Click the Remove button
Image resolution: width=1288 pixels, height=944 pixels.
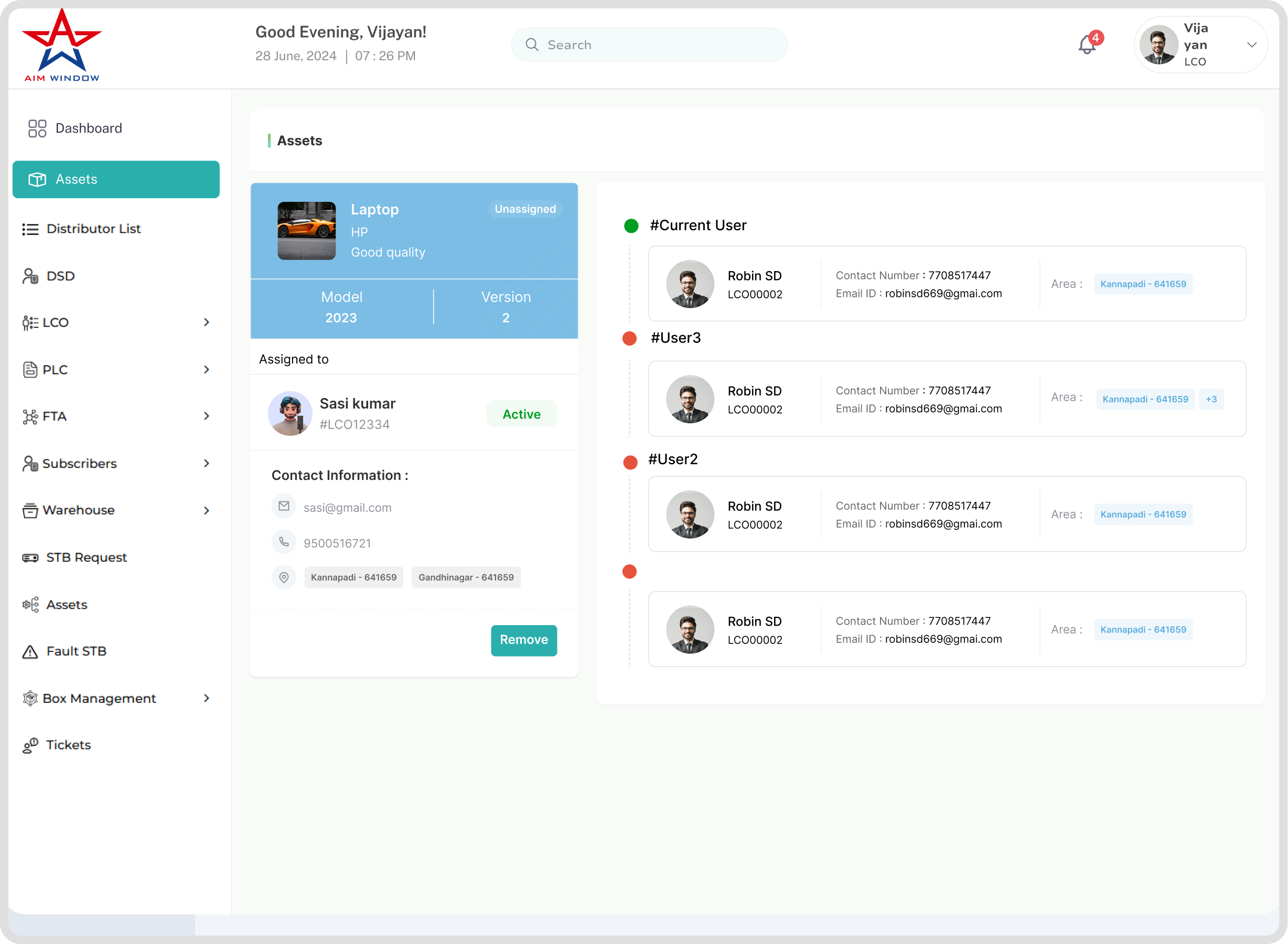coord(523,640)
